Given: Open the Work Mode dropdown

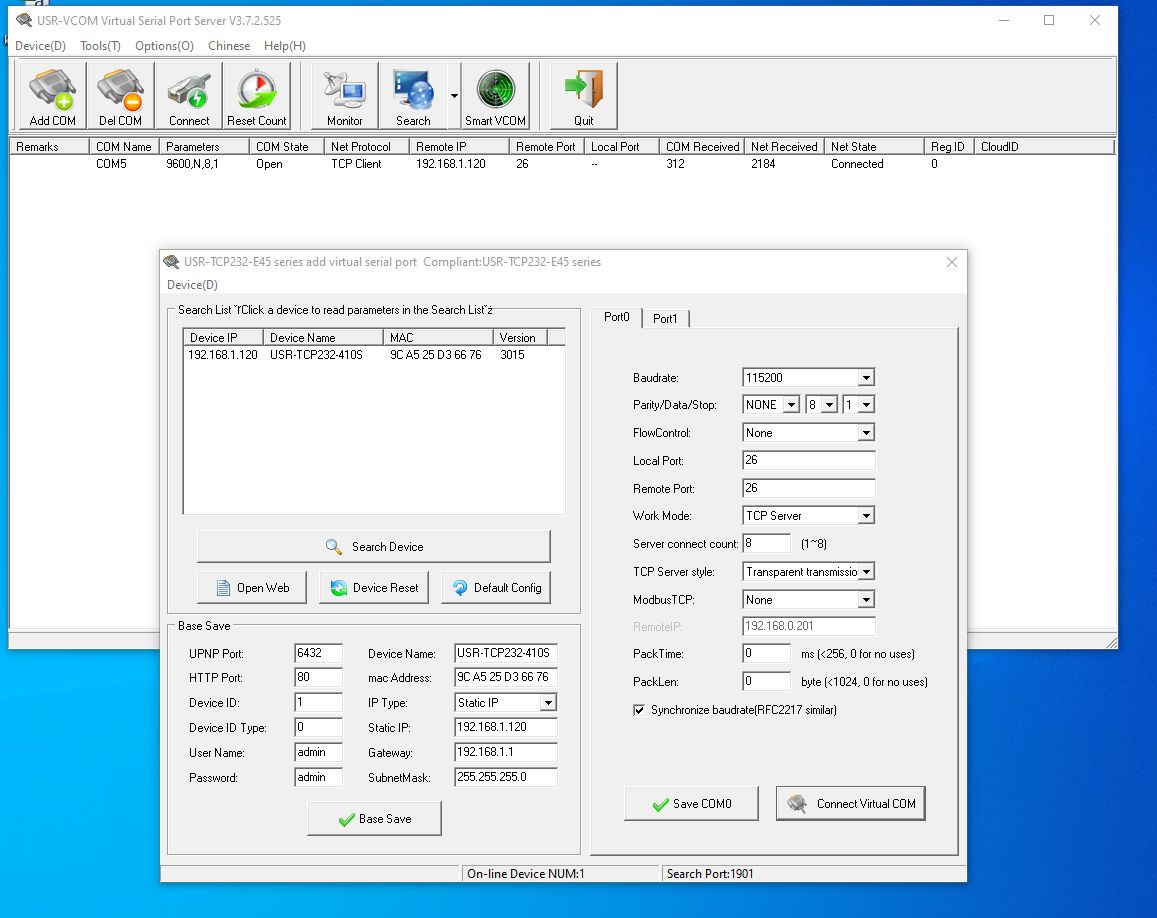Looking at the screenshot, I should click(866, 516).
